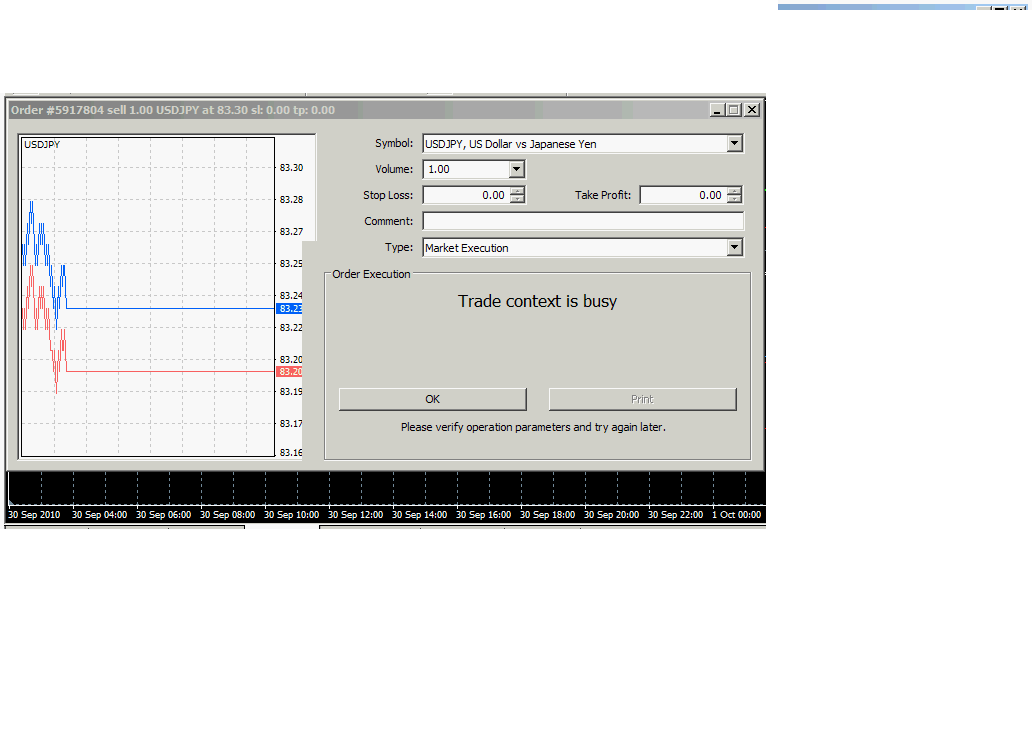Image resolution: width=1032 pixels, height=748 pixels.
Task: Click the Take Profit input field
Action: click(683, 195)
